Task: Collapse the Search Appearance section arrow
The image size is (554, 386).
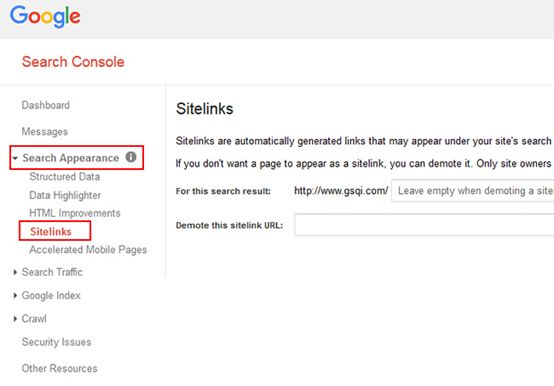Action: click(15, 158)
